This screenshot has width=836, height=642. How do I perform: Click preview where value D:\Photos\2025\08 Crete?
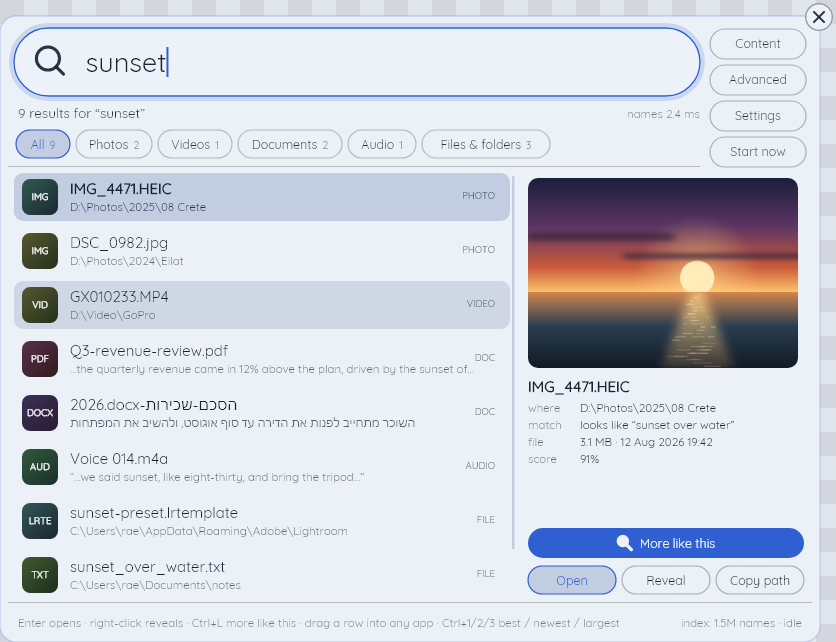[648, 408]
